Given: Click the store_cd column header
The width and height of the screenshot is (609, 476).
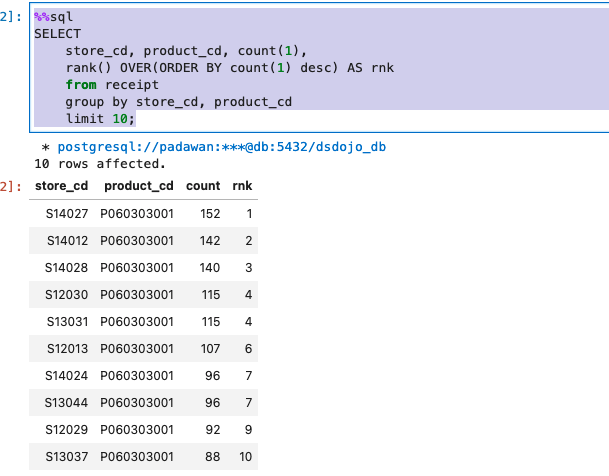Looking at the screenshot, I should [x=61, y=186].
